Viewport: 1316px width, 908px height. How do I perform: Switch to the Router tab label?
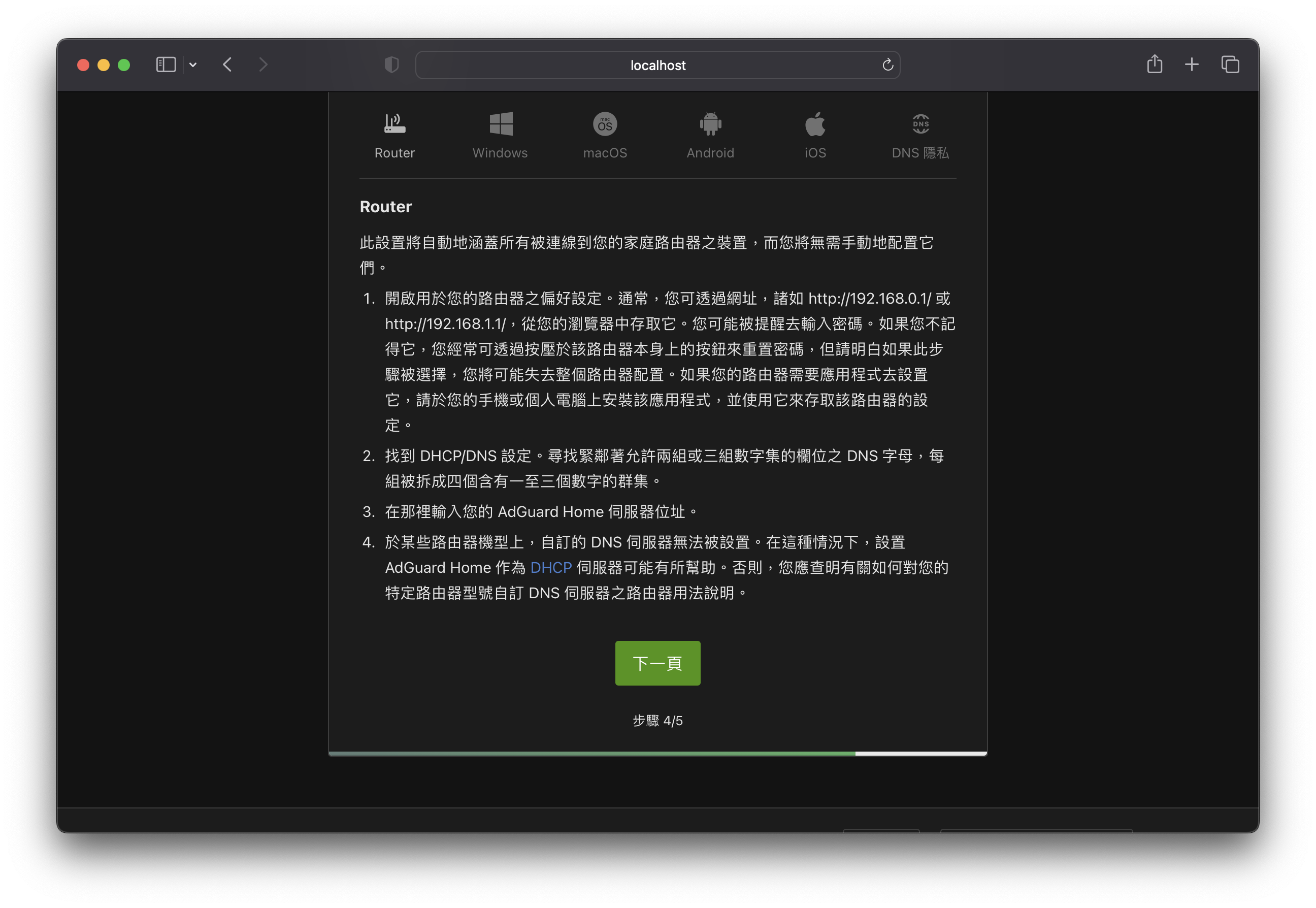point(394,152)
